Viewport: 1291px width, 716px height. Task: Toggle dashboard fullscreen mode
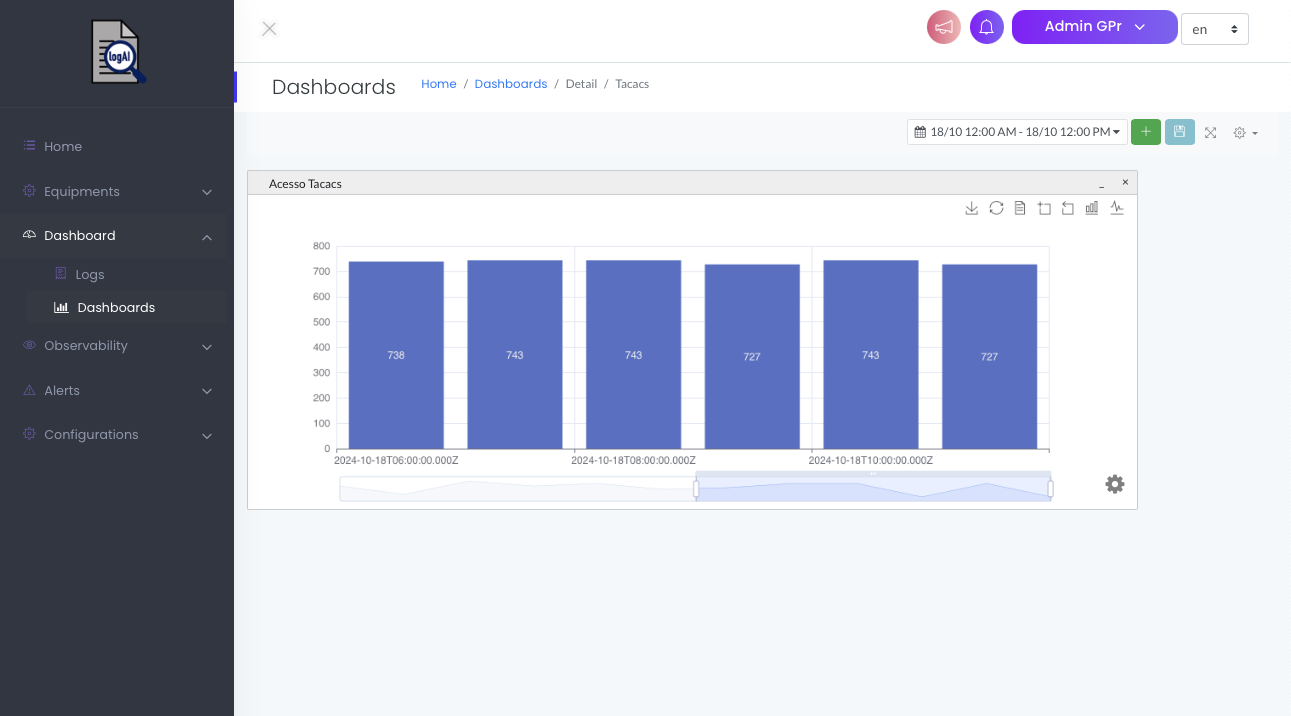(x=1210, y=133)
